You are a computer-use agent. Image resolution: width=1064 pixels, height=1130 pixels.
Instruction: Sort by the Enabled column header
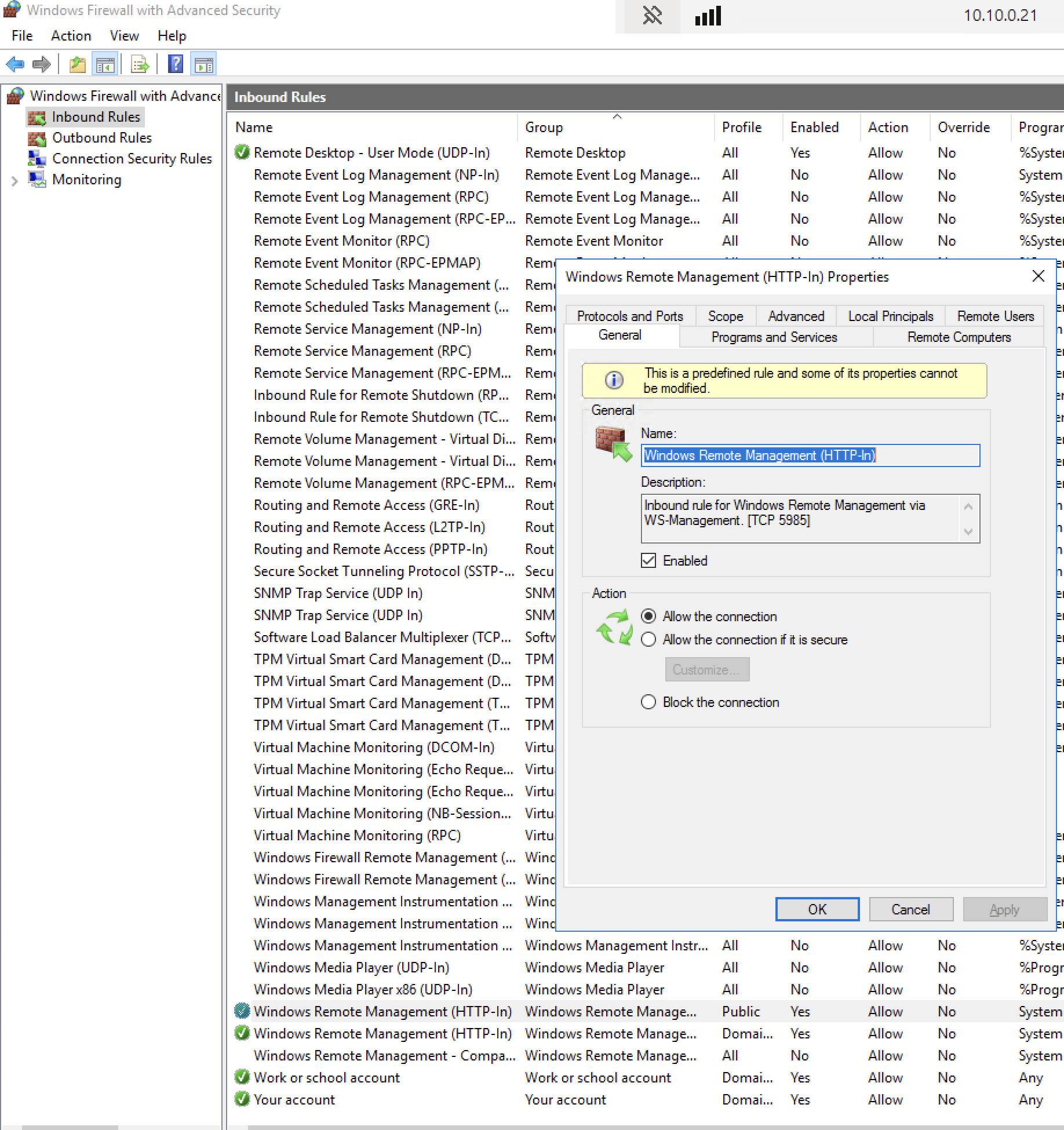(x=822, y=127)
